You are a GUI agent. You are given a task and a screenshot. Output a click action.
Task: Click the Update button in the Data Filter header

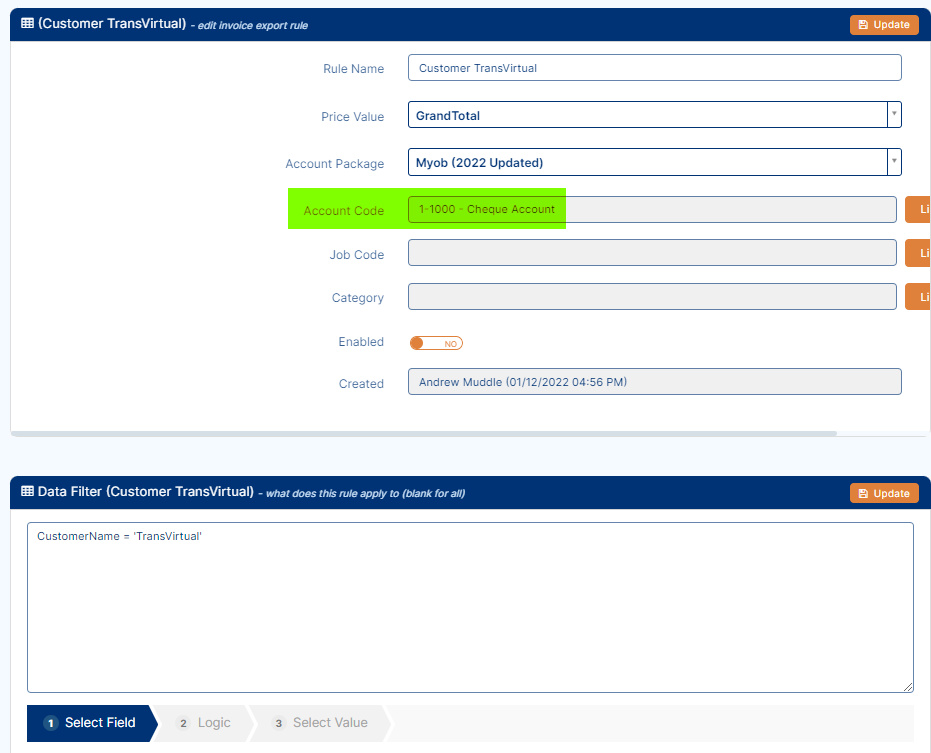[884, 493]
